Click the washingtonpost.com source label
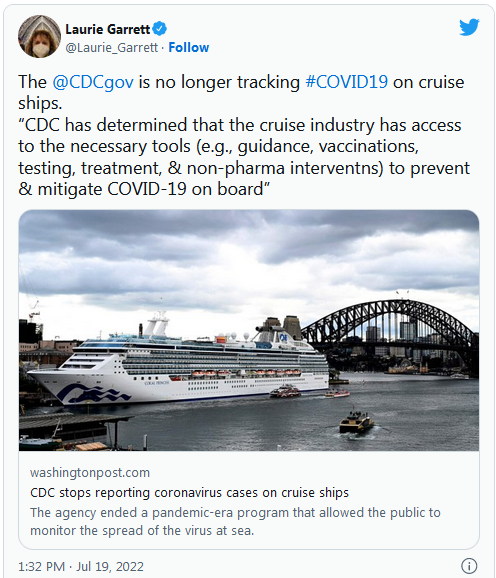The height and width of the screenshot is (578, 496). coord(90,473)
